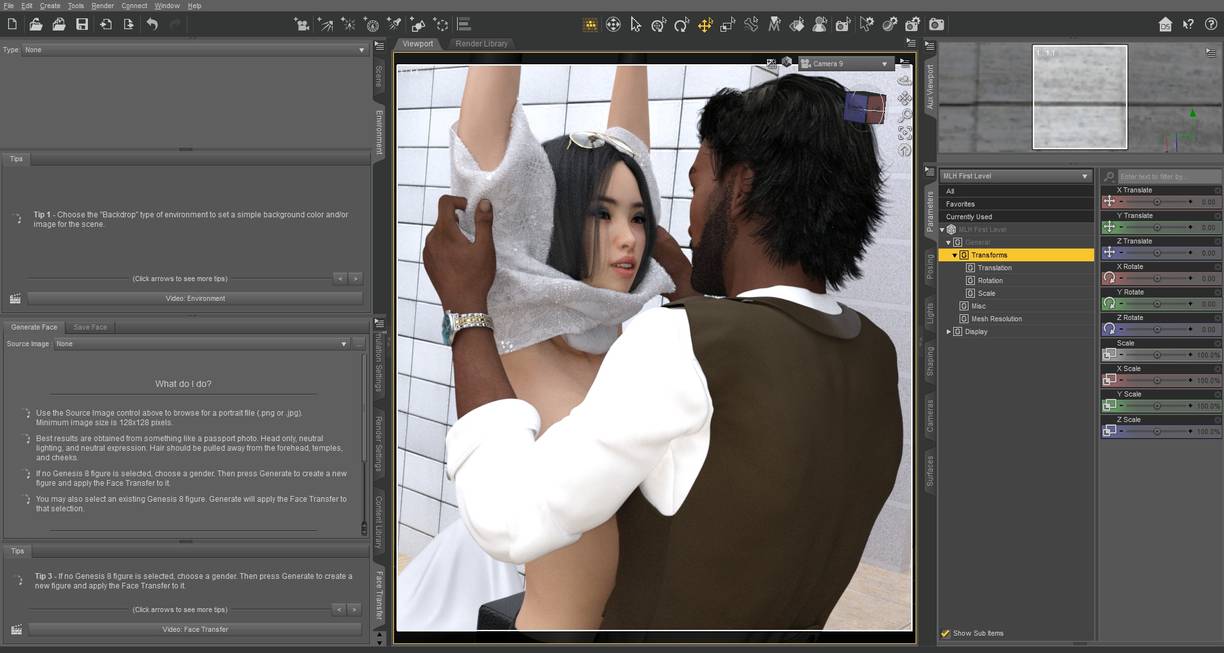Toggle the Show Sub Items checkbox
The image size is (1224, 653).
pyautogui.click(x=945, y=633)
